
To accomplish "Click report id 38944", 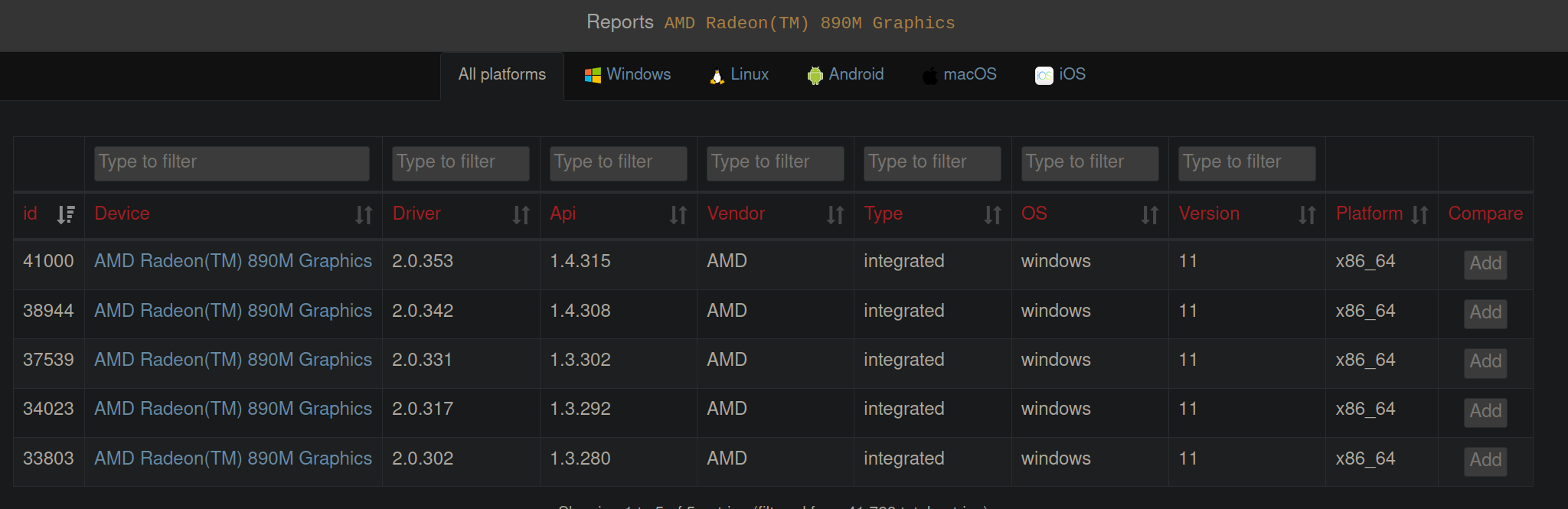I will click(48, 311).
